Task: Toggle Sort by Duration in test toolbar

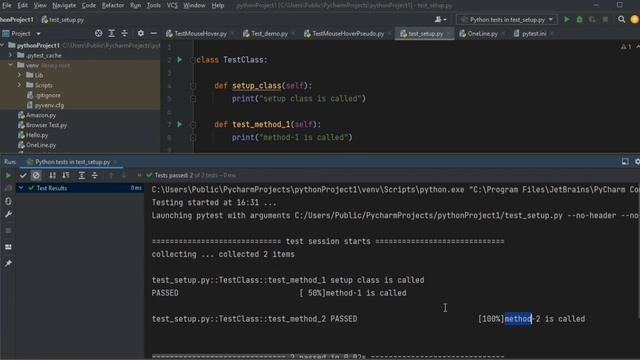Action: (65, 176)
